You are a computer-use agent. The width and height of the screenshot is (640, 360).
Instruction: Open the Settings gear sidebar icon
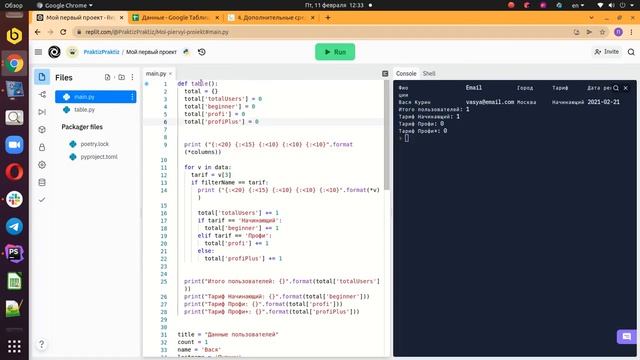click(42, 164)
